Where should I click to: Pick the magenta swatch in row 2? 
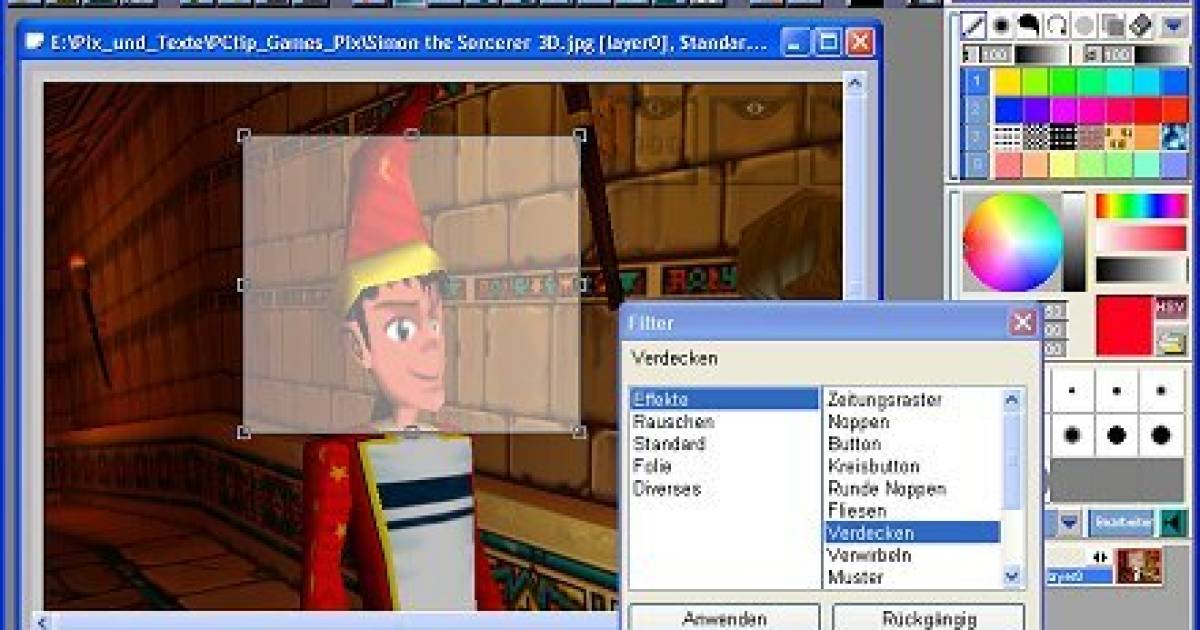coord(1064,109)
